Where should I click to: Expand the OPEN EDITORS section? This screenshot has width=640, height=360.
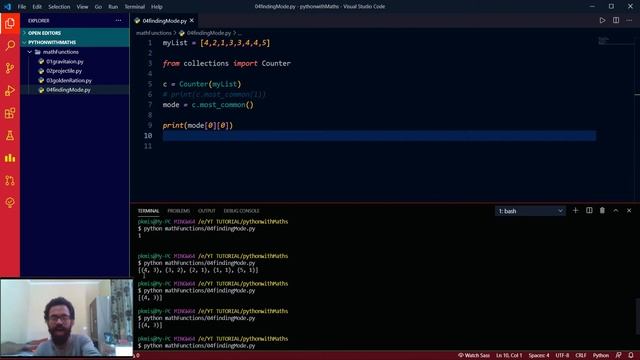coord(75,33)
